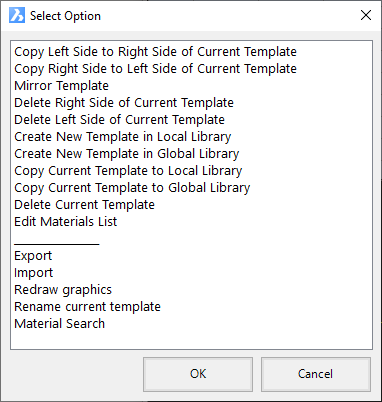The height and width of the screenshot is (402, 382).
Task: Close the Select Option dialog
Action: 366,15
